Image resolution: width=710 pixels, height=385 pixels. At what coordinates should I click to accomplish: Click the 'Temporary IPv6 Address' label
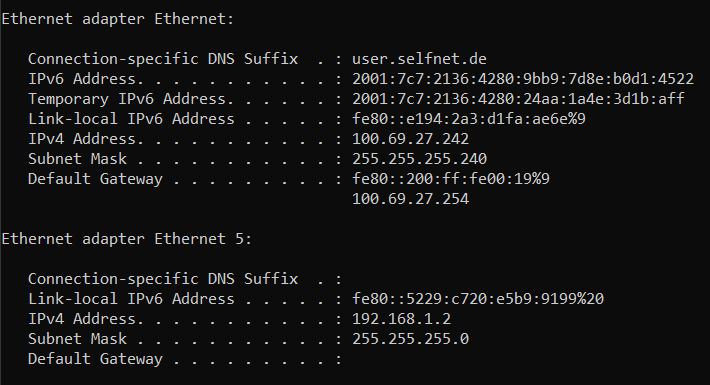[x=127, y=99]
